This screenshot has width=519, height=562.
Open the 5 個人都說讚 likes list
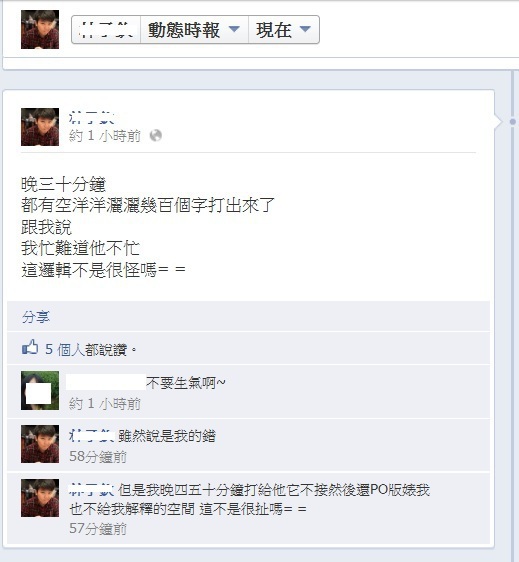pos(86,349)
